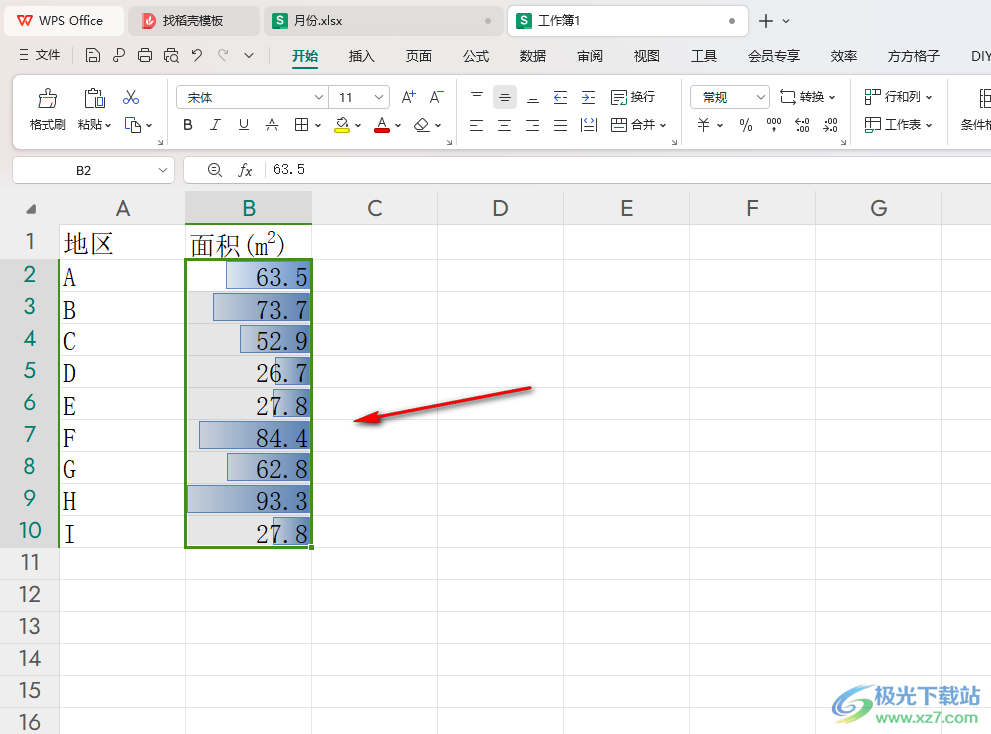The image size is (991, 734).
Task: Open the 转换 dropdown
Action: (x=808, y=97)
